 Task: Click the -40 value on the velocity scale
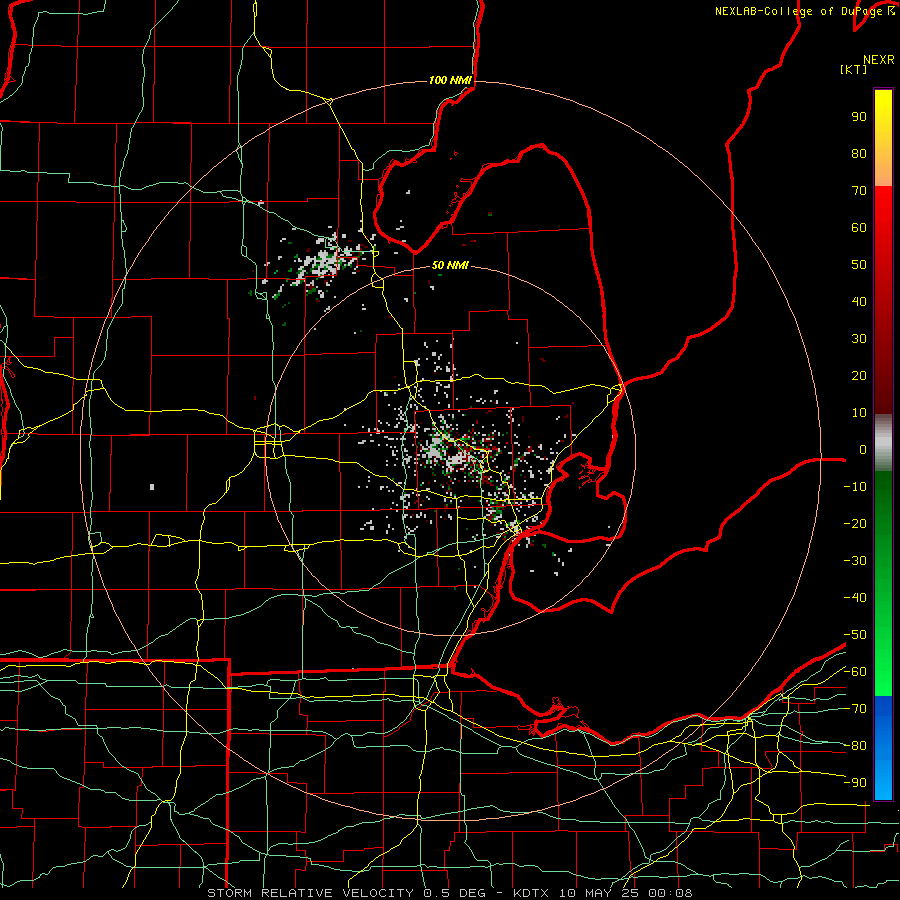coord(855,598)
